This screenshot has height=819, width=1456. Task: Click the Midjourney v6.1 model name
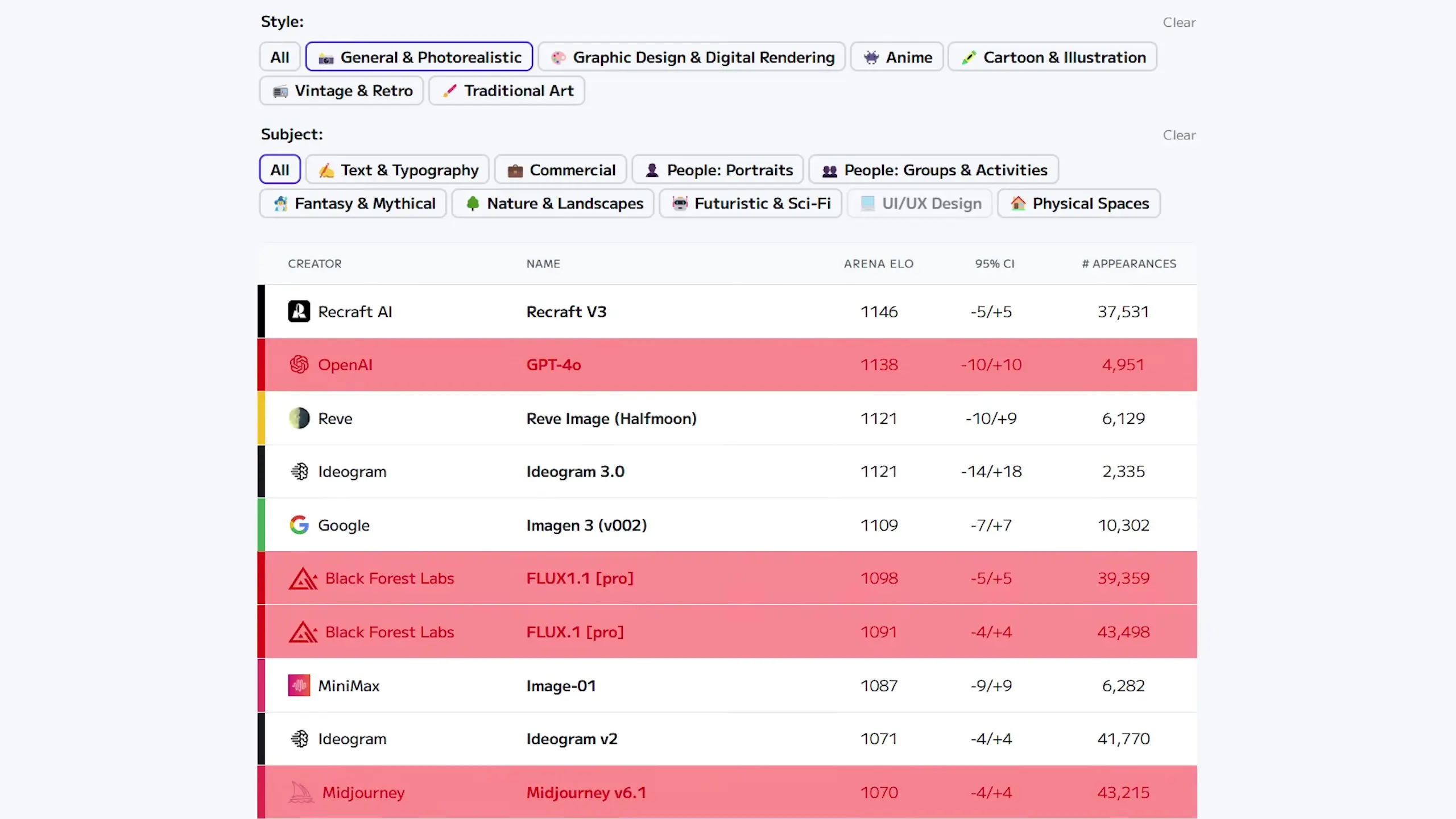click(586, 792)
